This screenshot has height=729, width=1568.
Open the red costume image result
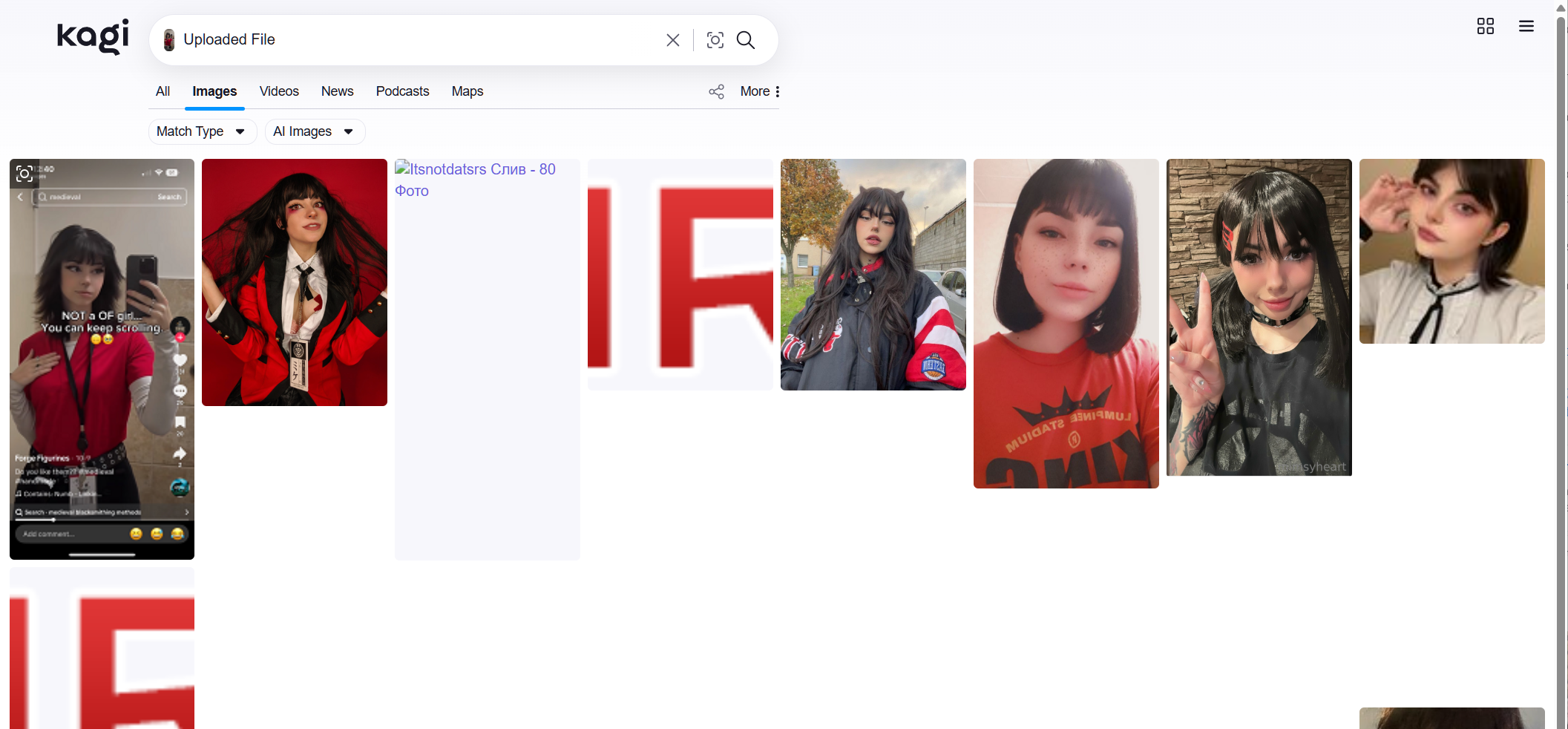point(295,282)
